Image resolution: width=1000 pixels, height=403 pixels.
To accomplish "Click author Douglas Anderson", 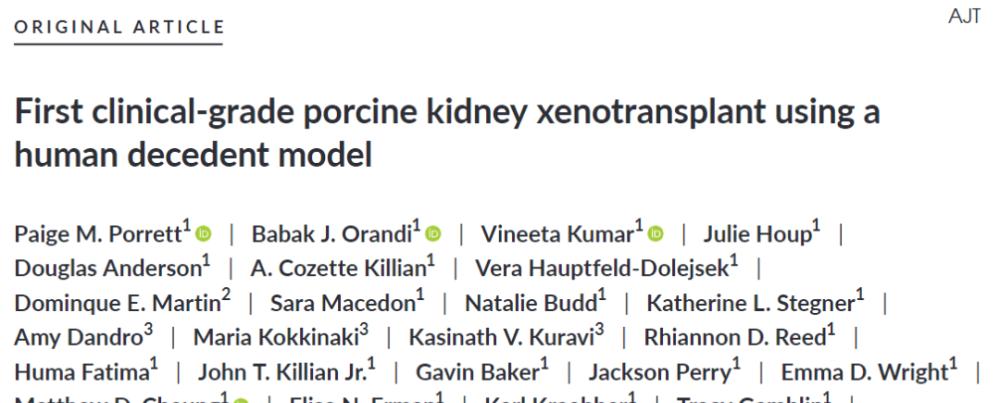I will click(108, 269).
